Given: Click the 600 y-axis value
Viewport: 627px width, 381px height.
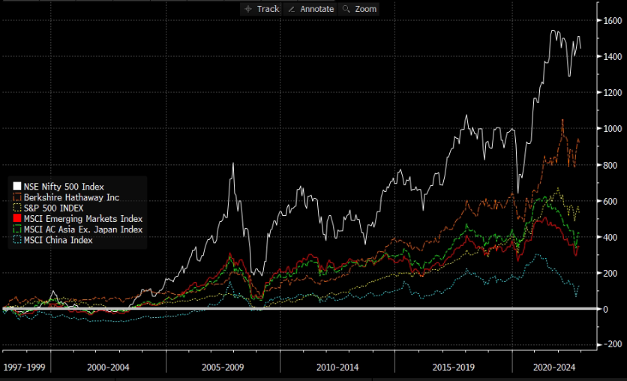Looking at the screenshot, I should tap(610, 201).
